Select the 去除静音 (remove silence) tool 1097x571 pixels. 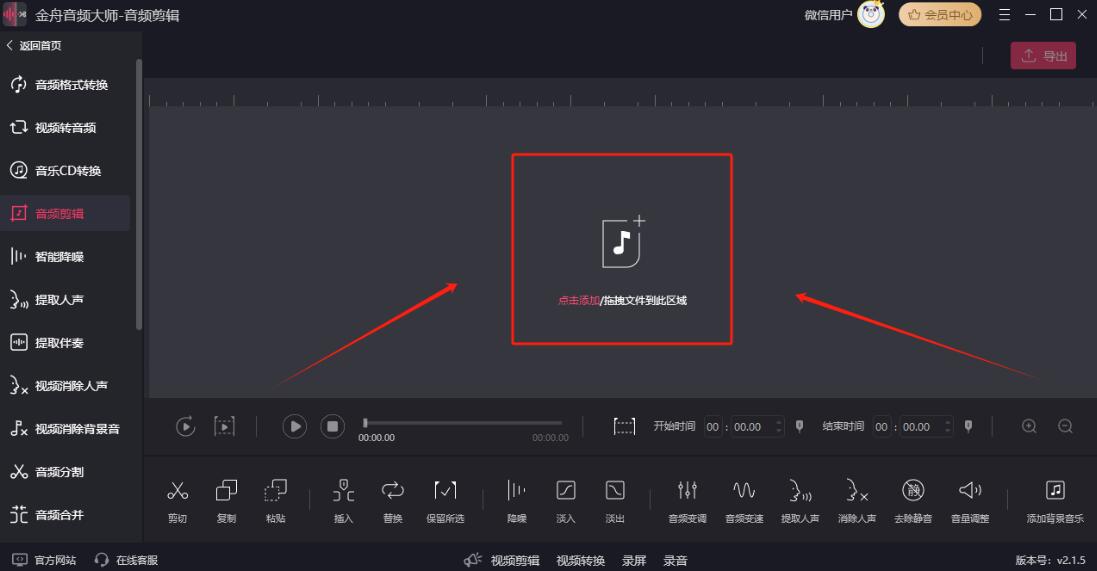point(913,500)
